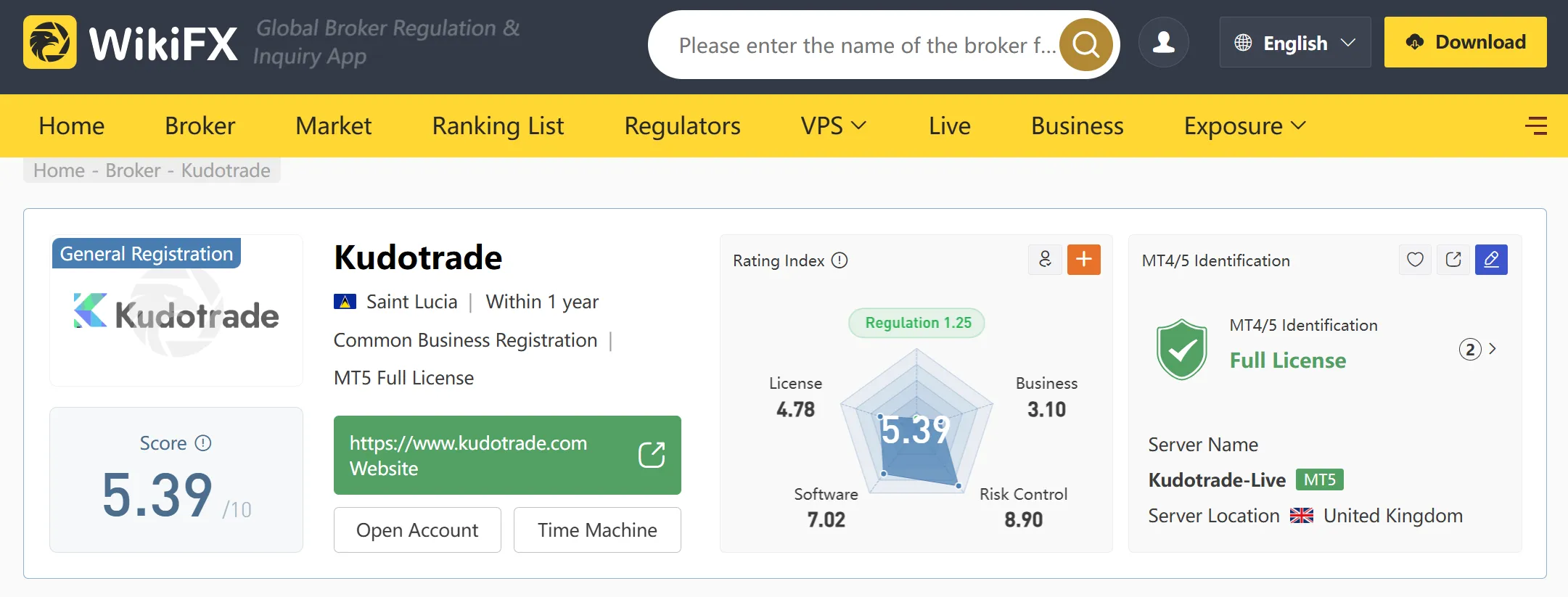
Task: Click the Rating Index info icon
Action: [x=840, y=260]
